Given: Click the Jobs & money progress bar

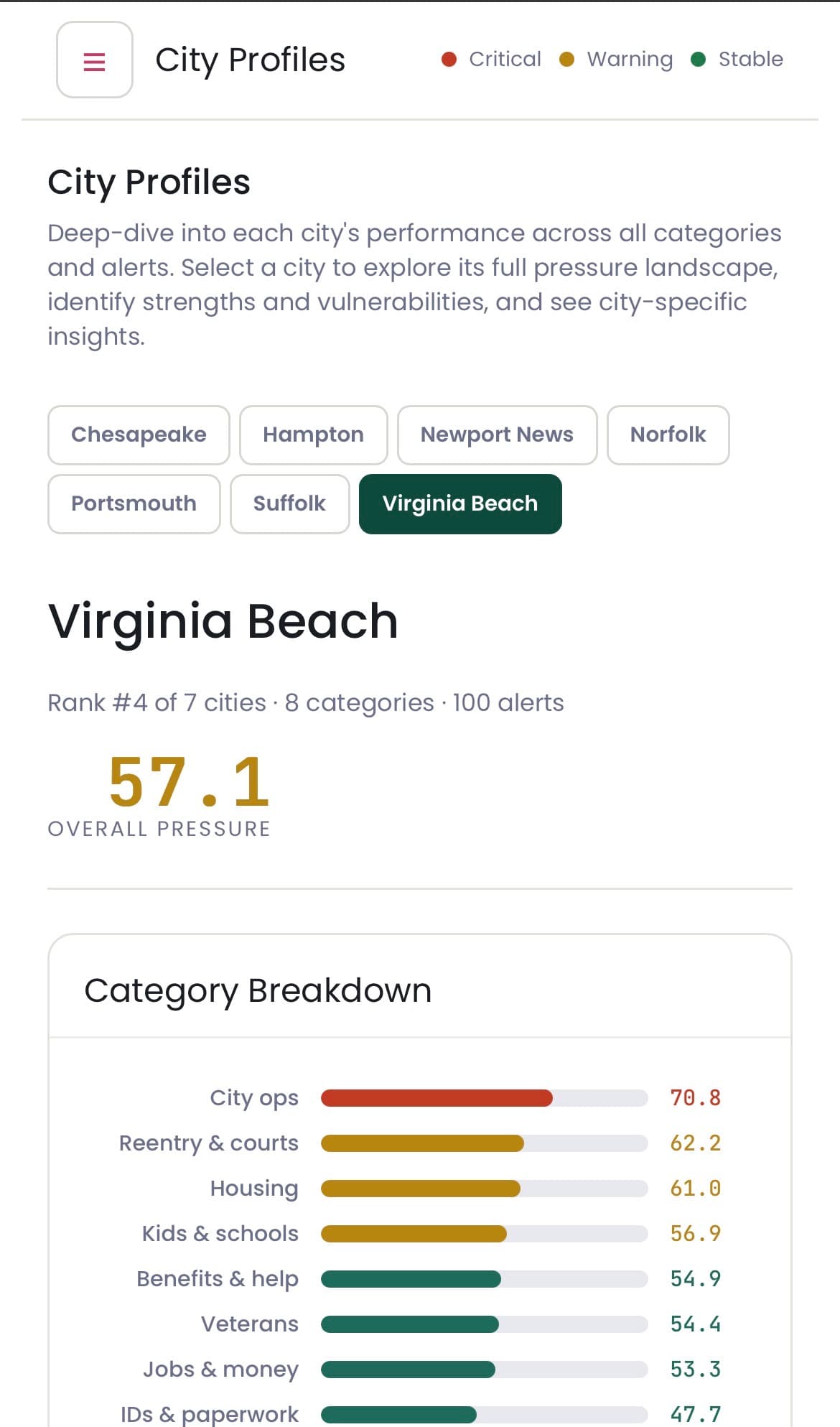Looking at the screenshot, I should 408,1370.
